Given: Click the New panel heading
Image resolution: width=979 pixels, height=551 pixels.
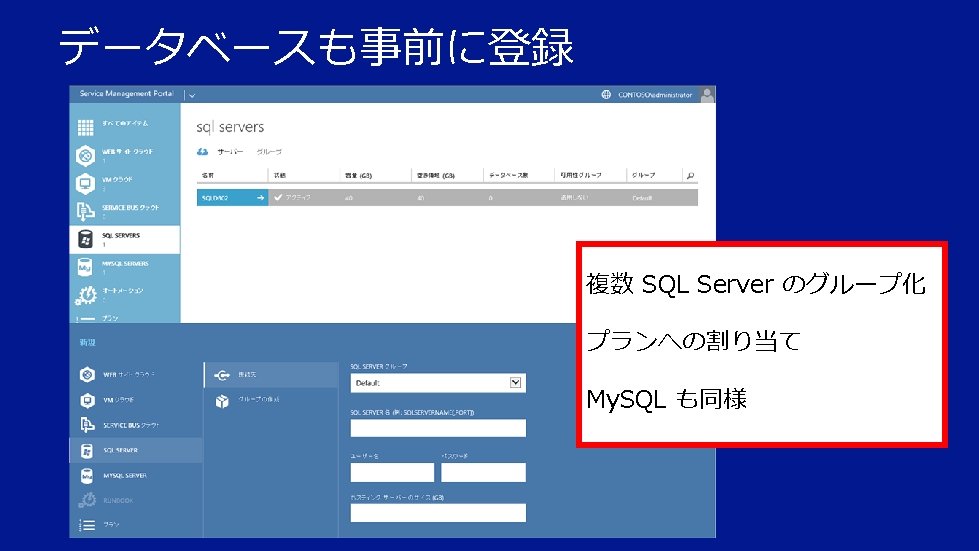Looking at the screenshot, I should [87, 343].
